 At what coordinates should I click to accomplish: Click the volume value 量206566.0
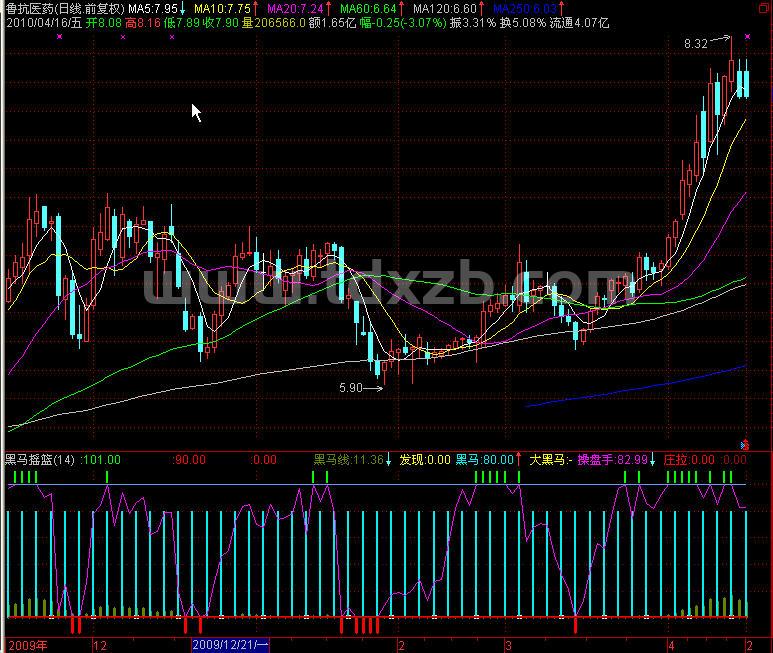pos(274,23)
